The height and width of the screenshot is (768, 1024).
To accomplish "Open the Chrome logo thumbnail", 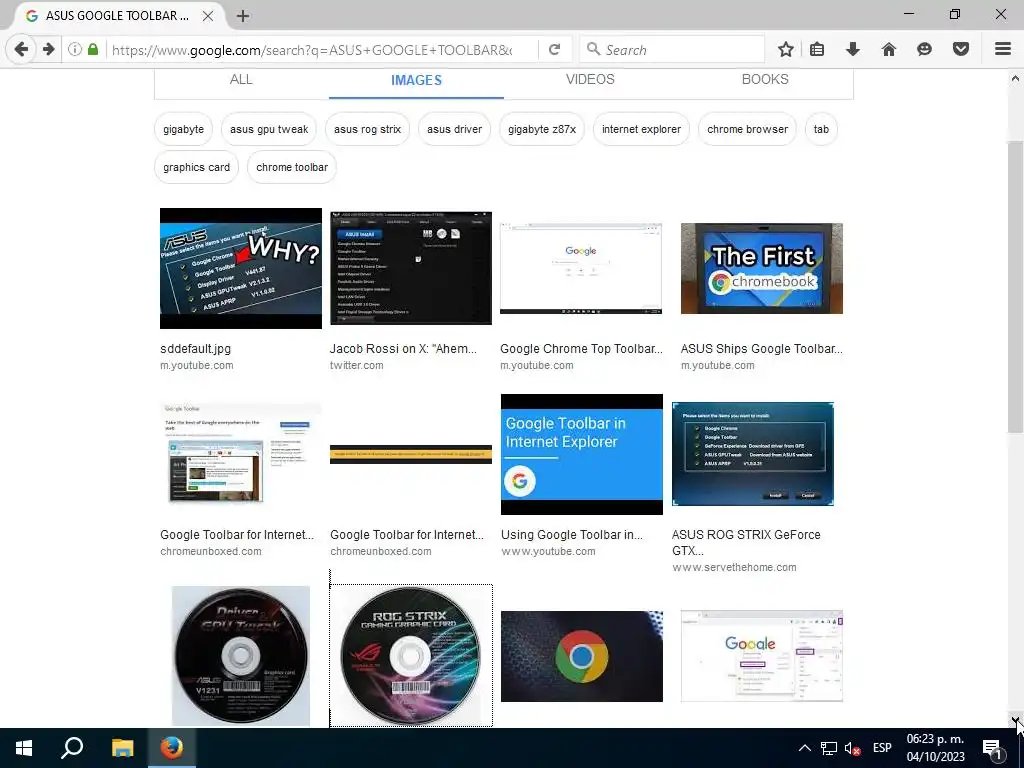I will 582,656.
